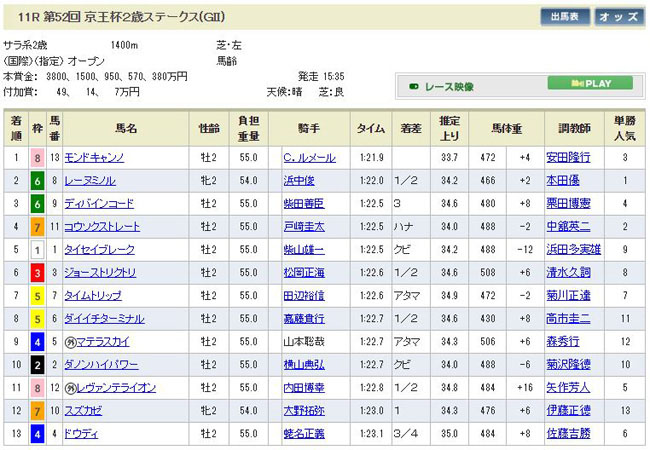Click black frame badge 2 for ダノンハイパワー
Image resolution: width=650 pixels, height=450 pixels.
[x=39, y=365]
